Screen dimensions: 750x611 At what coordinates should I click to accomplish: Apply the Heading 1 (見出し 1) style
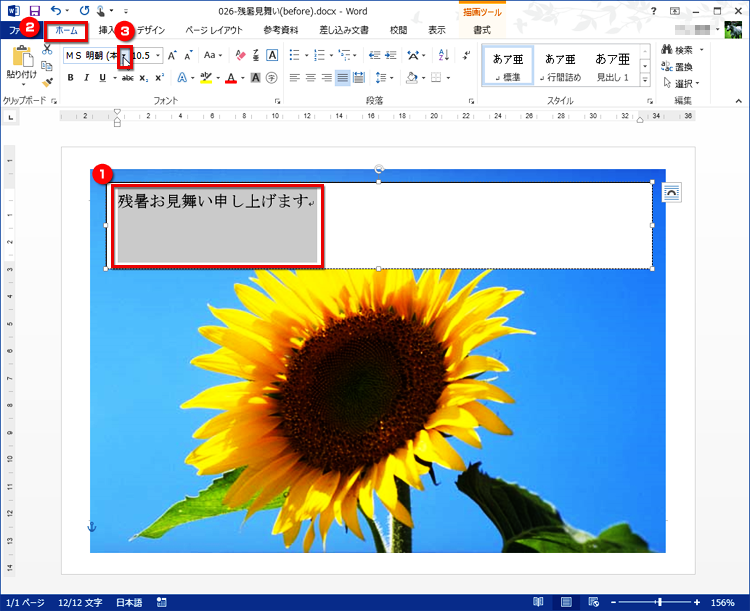[x=613, y=67]
